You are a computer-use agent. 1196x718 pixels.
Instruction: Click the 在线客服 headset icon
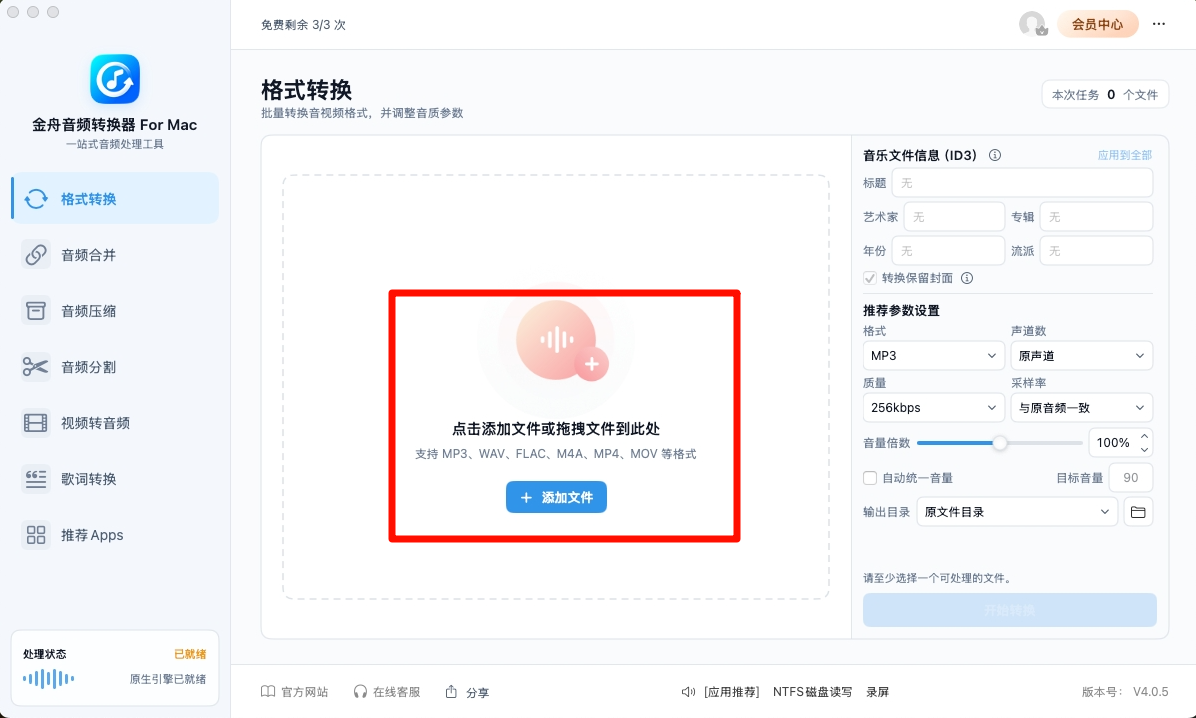coord(360,691)
